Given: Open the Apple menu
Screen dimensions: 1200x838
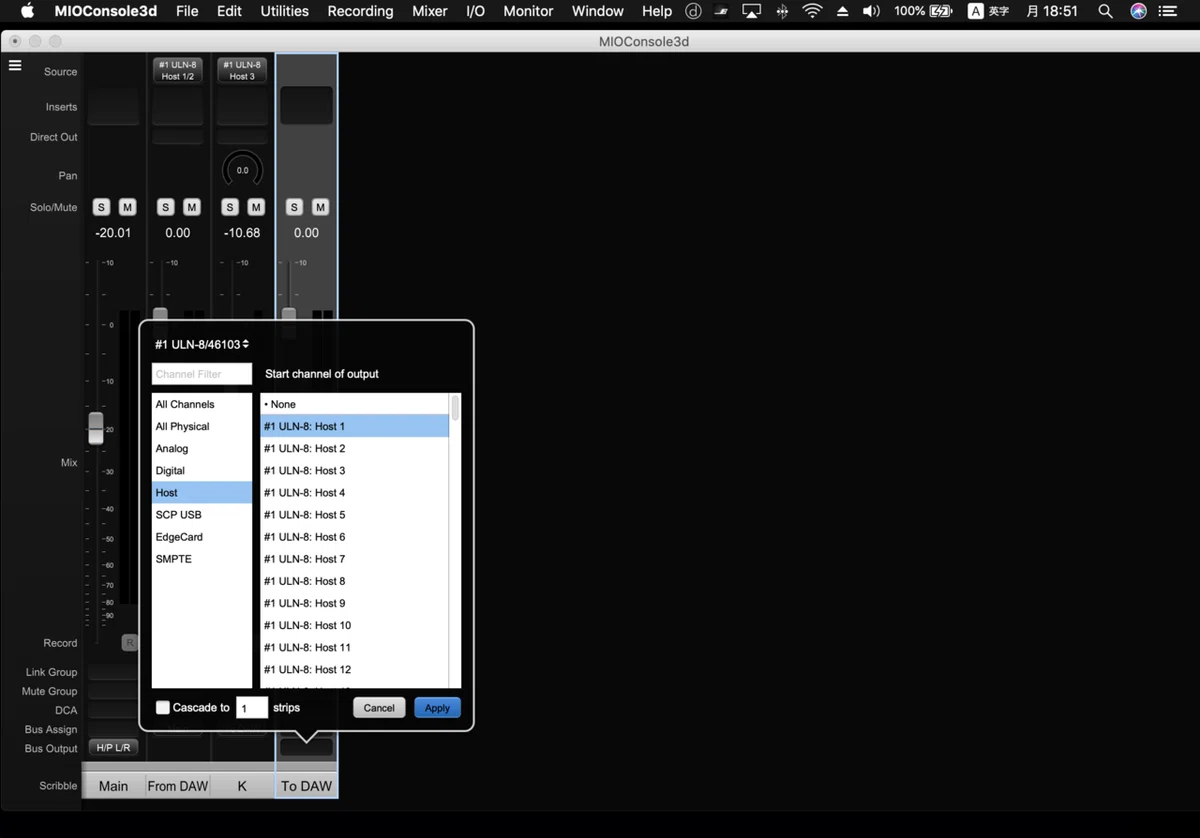Looking at the screenshot, I should [27, 11].
